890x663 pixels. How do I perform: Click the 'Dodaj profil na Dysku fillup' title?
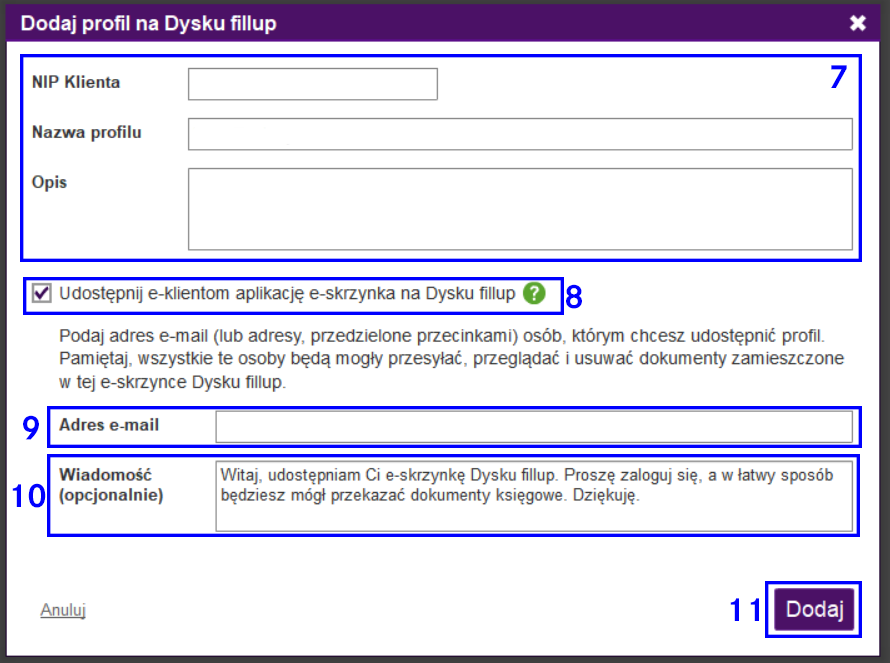[149, 23]
